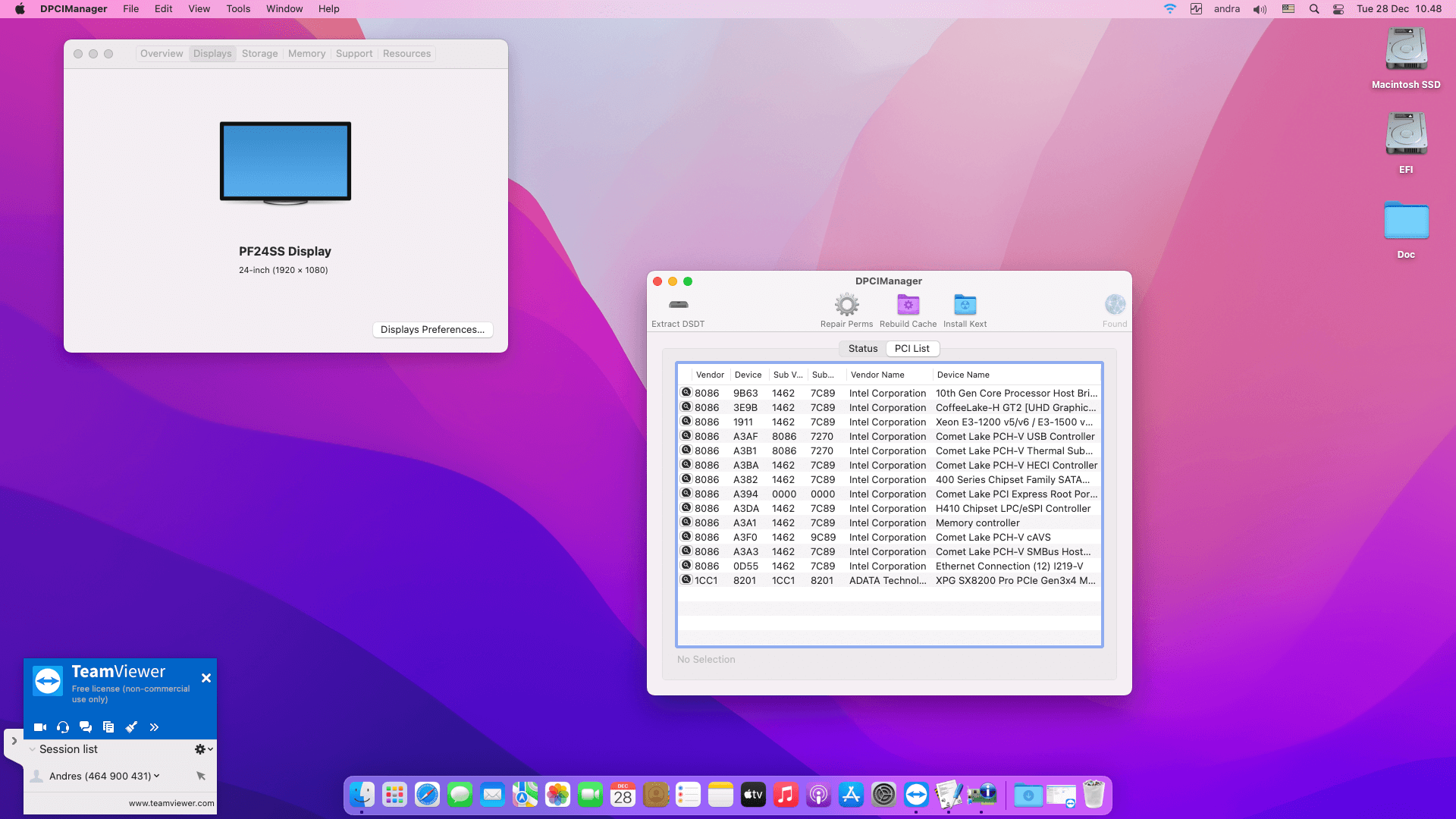The image size is (1456, 819).
Task: Switch to the Status tab
Action: (862, 349)
